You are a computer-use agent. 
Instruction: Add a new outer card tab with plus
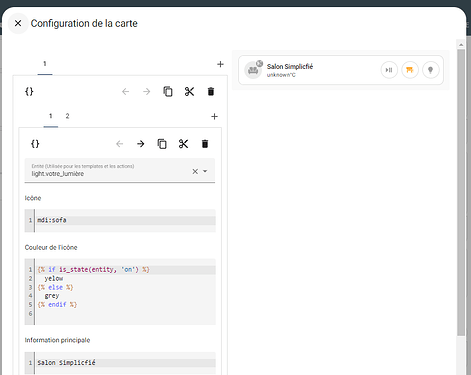pos(220,64)
